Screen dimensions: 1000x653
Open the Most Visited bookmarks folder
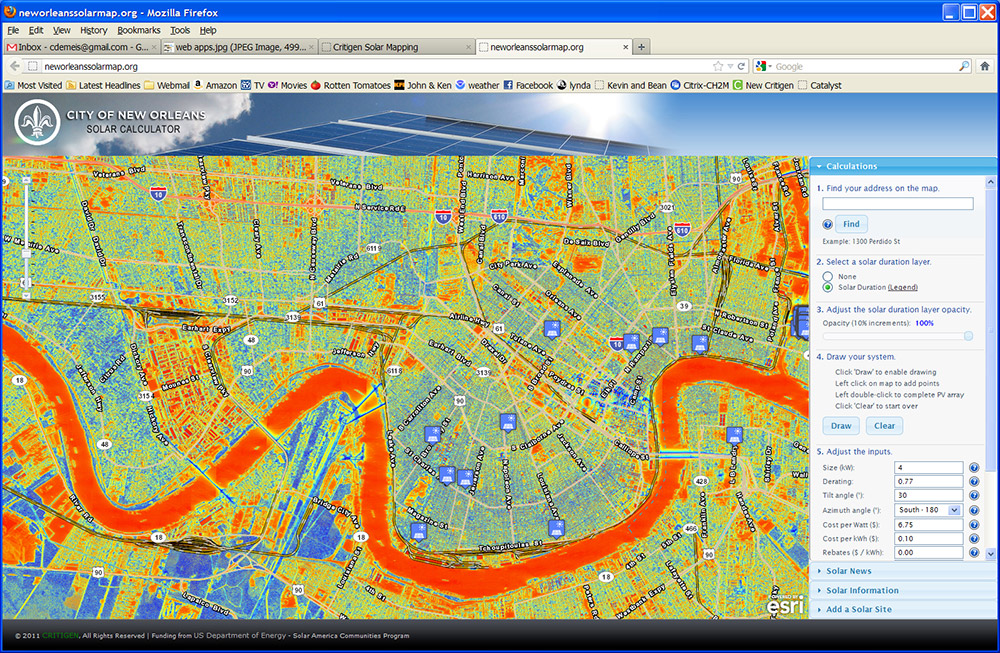34,85
